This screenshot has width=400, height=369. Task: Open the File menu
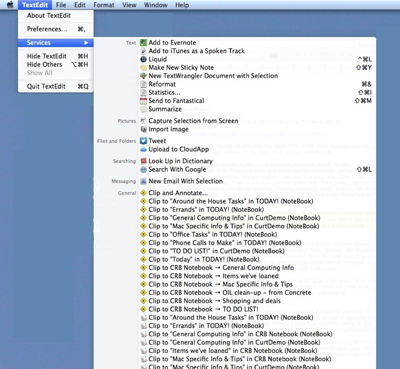[61, 5]
